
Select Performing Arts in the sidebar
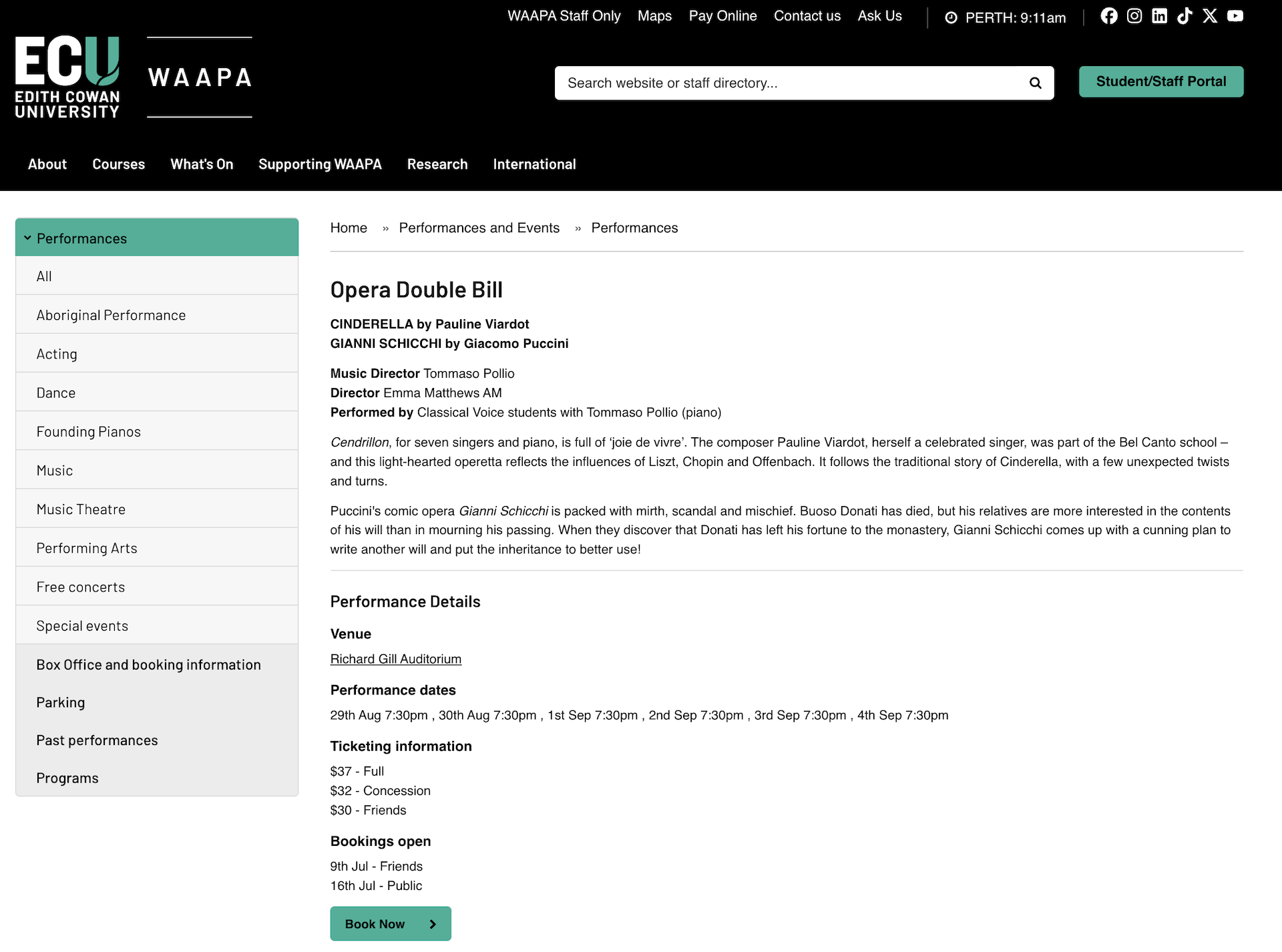(157, 548)
